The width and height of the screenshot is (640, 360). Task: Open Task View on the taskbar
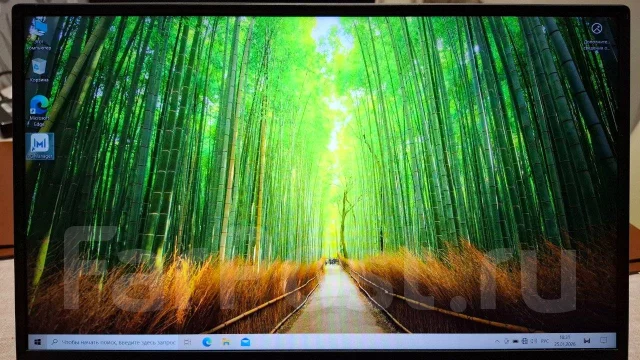(187, 342)
